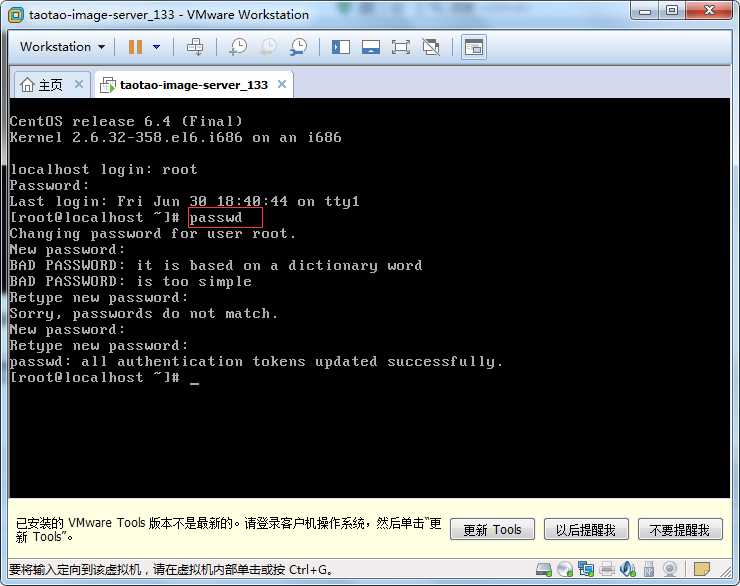Send Ctrl+Alt+Del to the virtual machine
This screenshot has width=740, height=586.
pyautogui.click(x=195, y=47)
